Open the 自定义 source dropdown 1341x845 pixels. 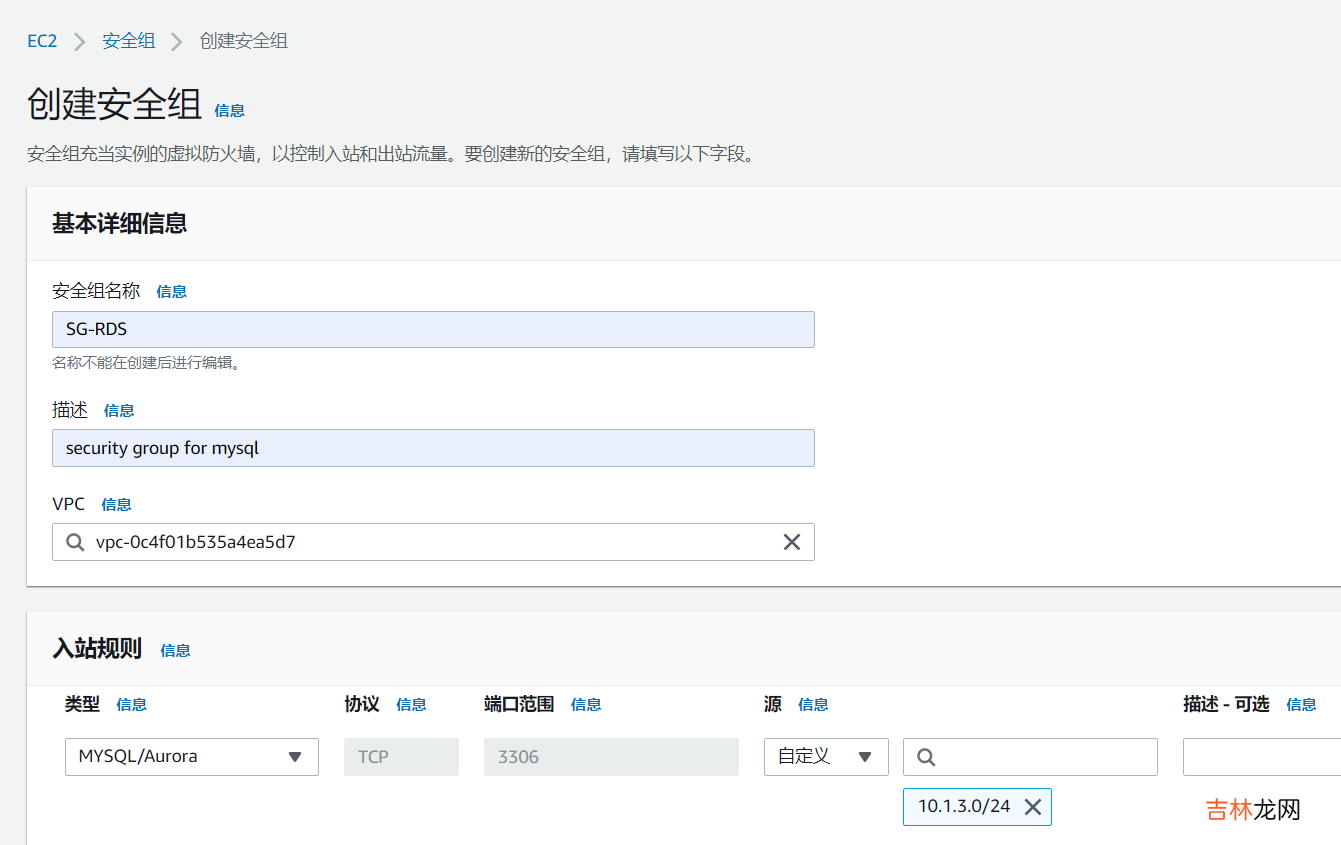[826, 757]
